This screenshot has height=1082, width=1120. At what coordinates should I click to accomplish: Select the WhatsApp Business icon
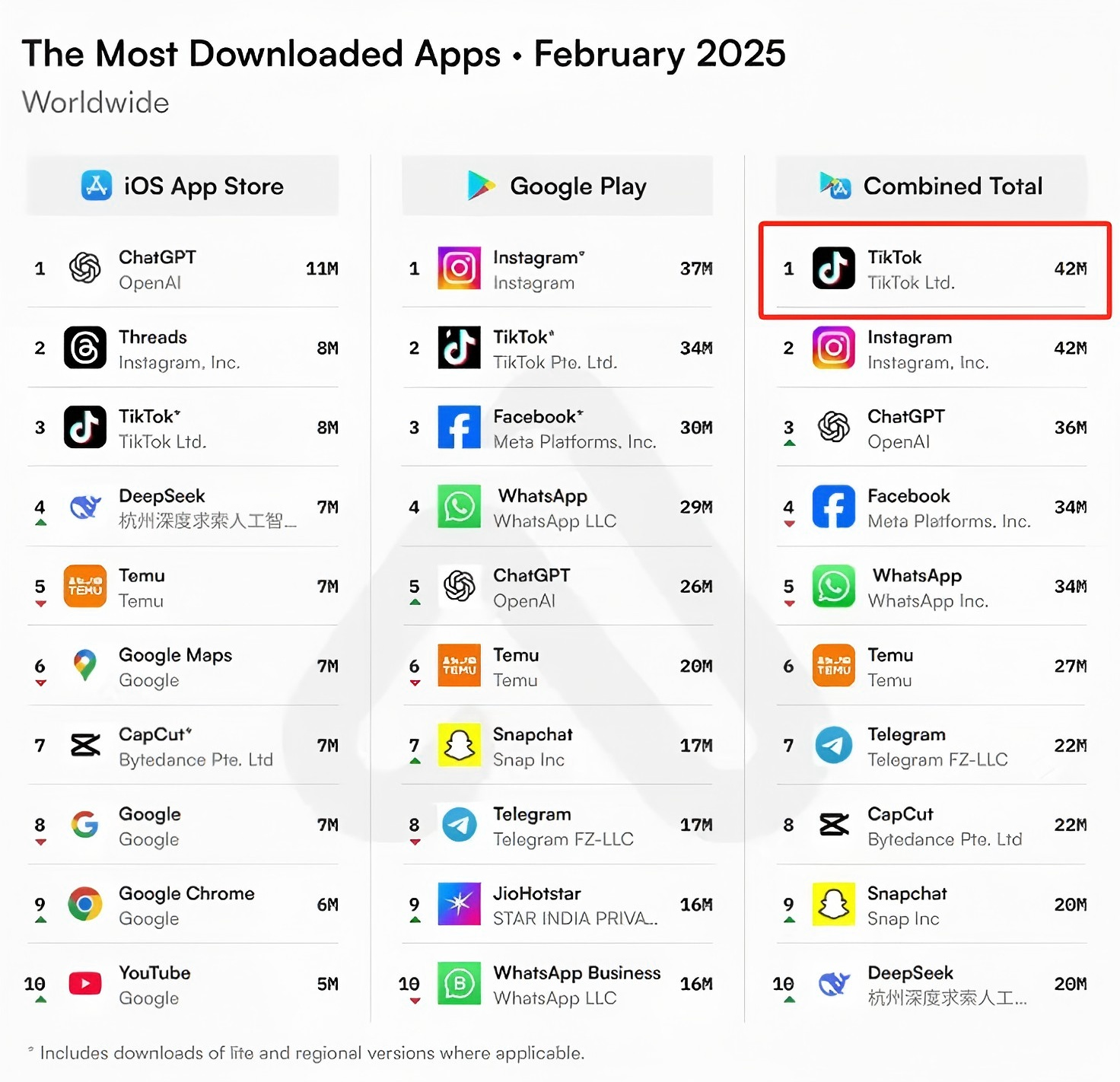point(459,984)
